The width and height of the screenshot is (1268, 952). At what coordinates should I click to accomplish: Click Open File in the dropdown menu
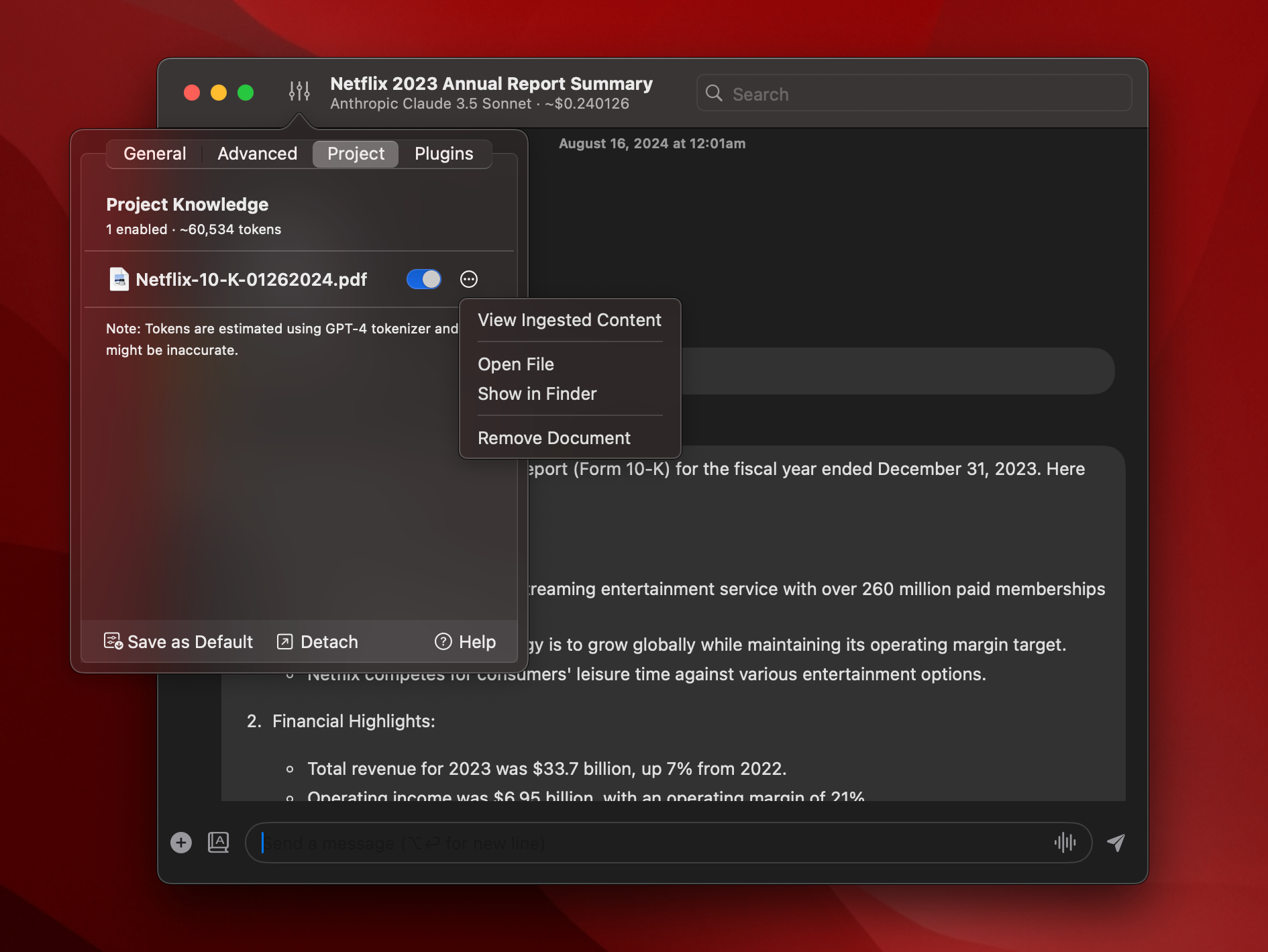point(515,364)
